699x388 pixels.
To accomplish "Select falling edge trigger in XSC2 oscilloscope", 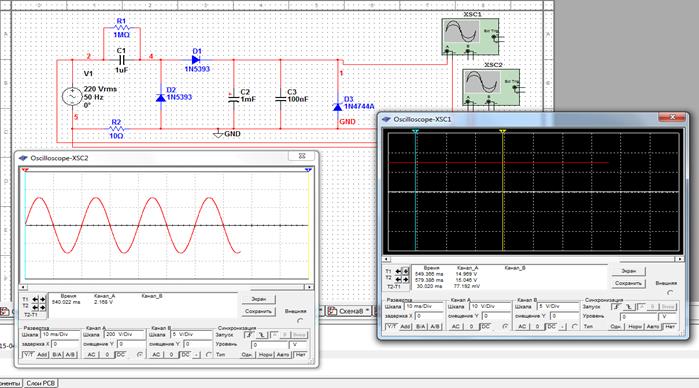I will click(x=262, y=335).
